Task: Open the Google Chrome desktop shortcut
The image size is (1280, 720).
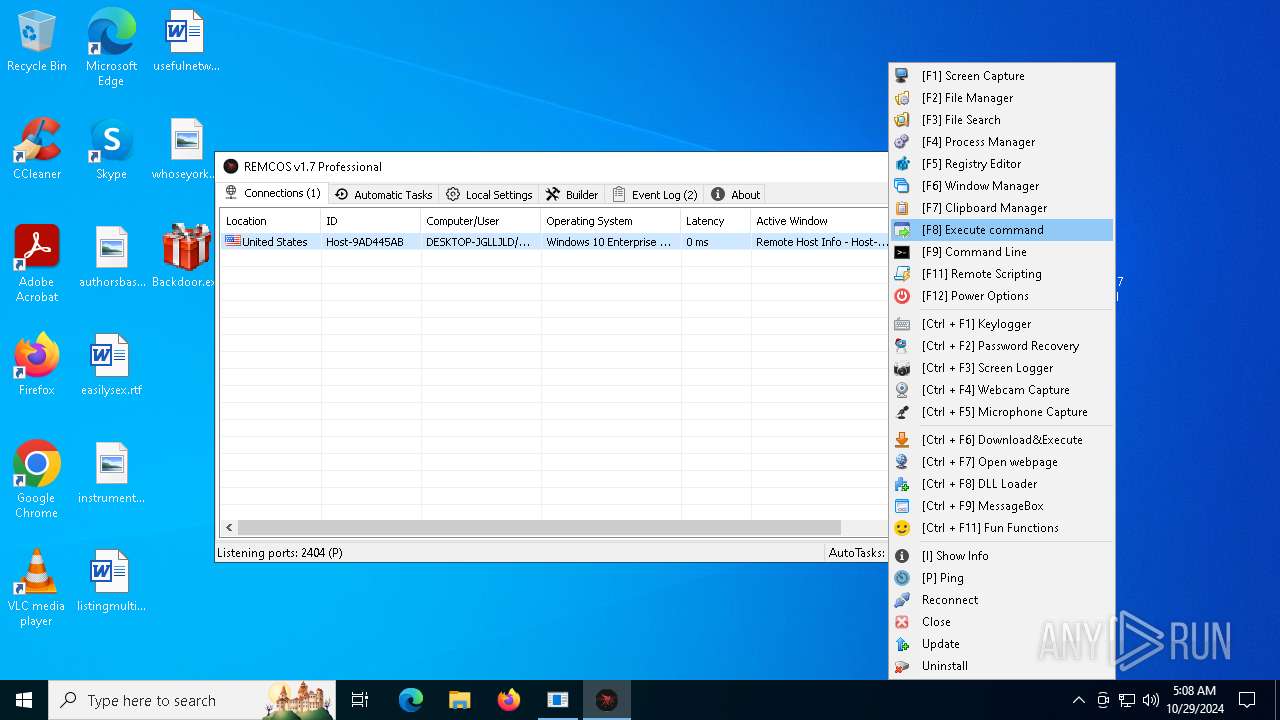Action: [x=37, y=480]
